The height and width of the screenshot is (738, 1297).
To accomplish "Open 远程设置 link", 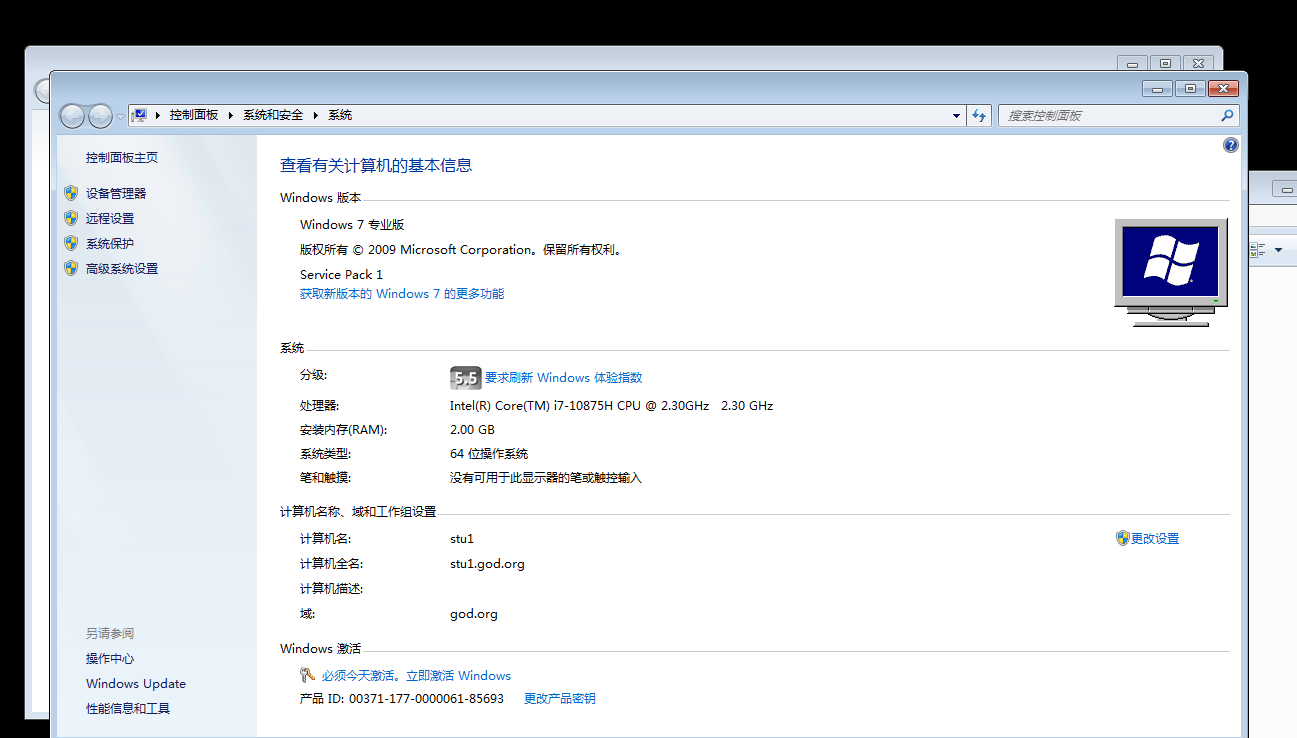I will tap(110, 219).
